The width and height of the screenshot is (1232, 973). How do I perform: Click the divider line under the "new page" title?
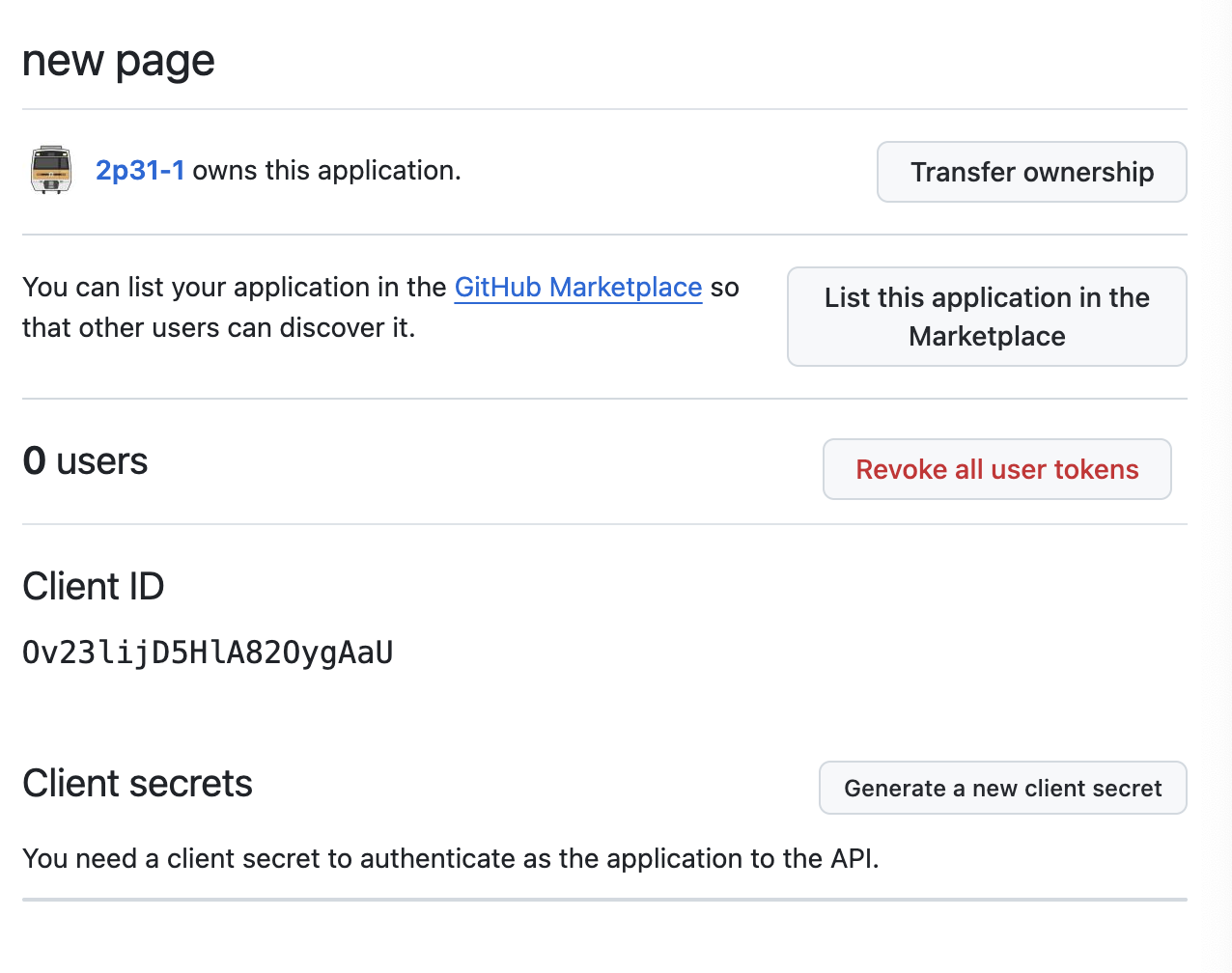pos(604,109)
